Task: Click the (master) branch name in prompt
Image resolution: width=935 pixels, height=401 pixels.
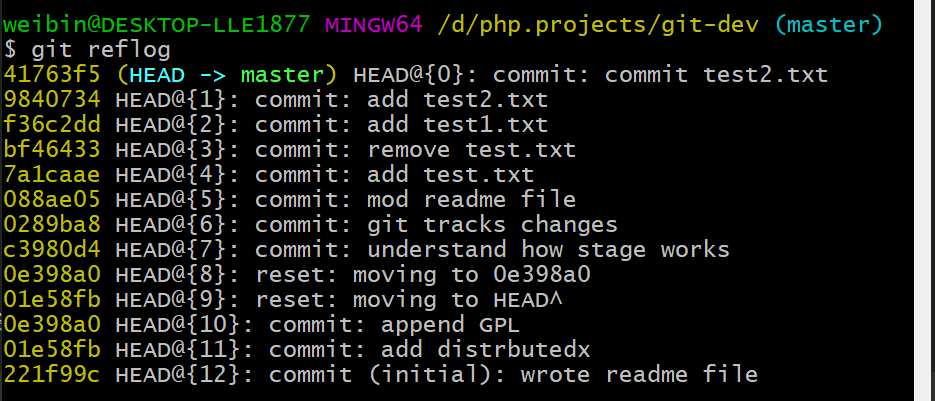Action: (x=829, y=25)
